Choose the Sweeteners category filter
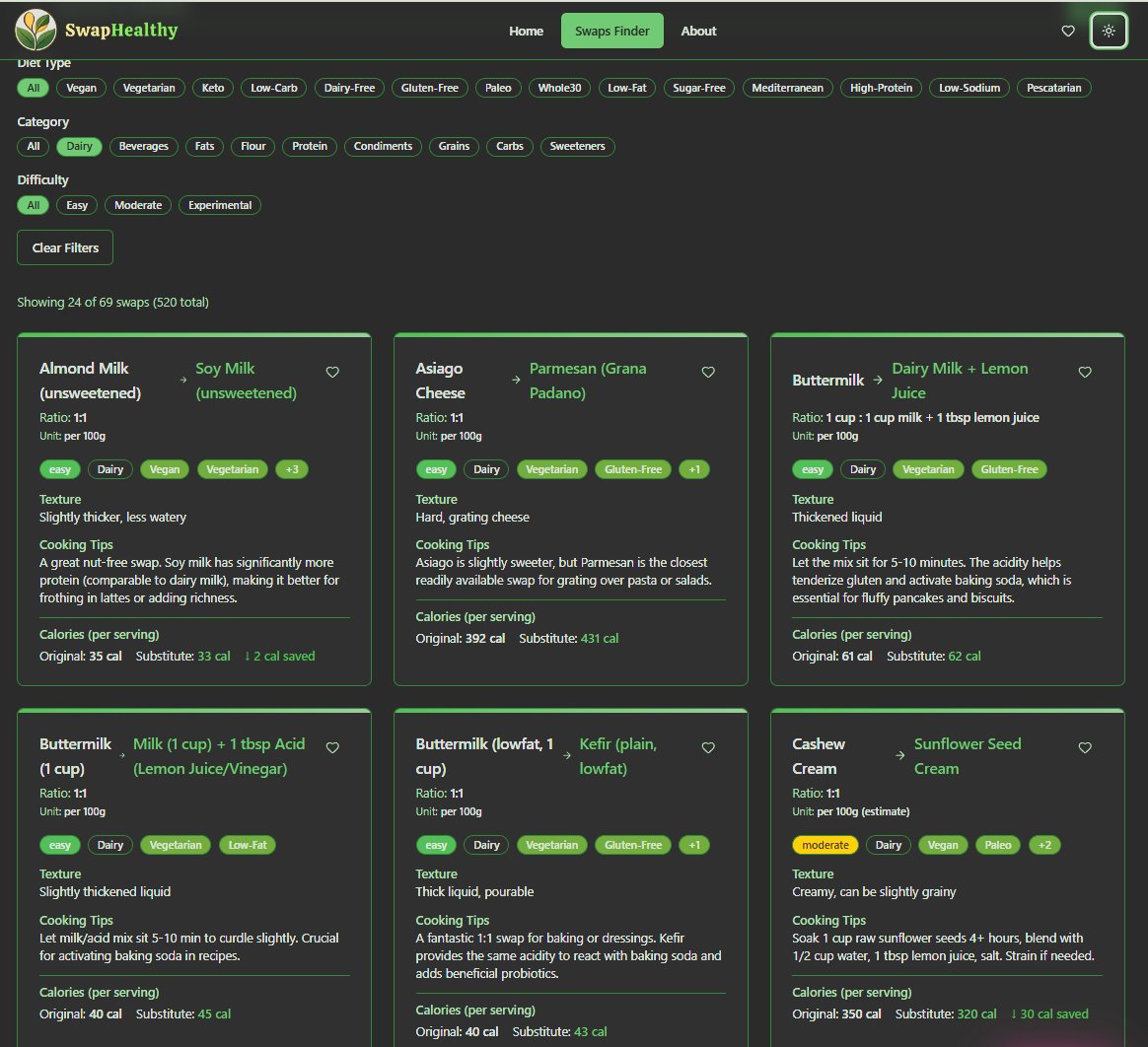Image resolution: width=1148 pixels, height=1047 pixels. coord(578,146)
